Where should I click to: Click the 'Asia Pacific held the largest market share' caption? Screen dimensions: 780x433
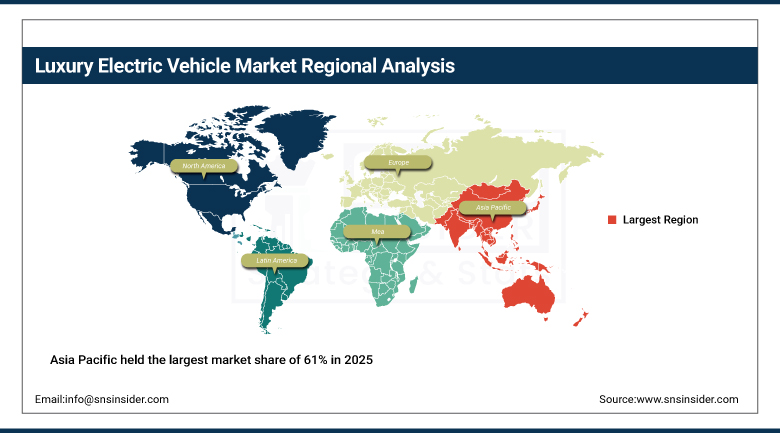[x=211, y=360]
